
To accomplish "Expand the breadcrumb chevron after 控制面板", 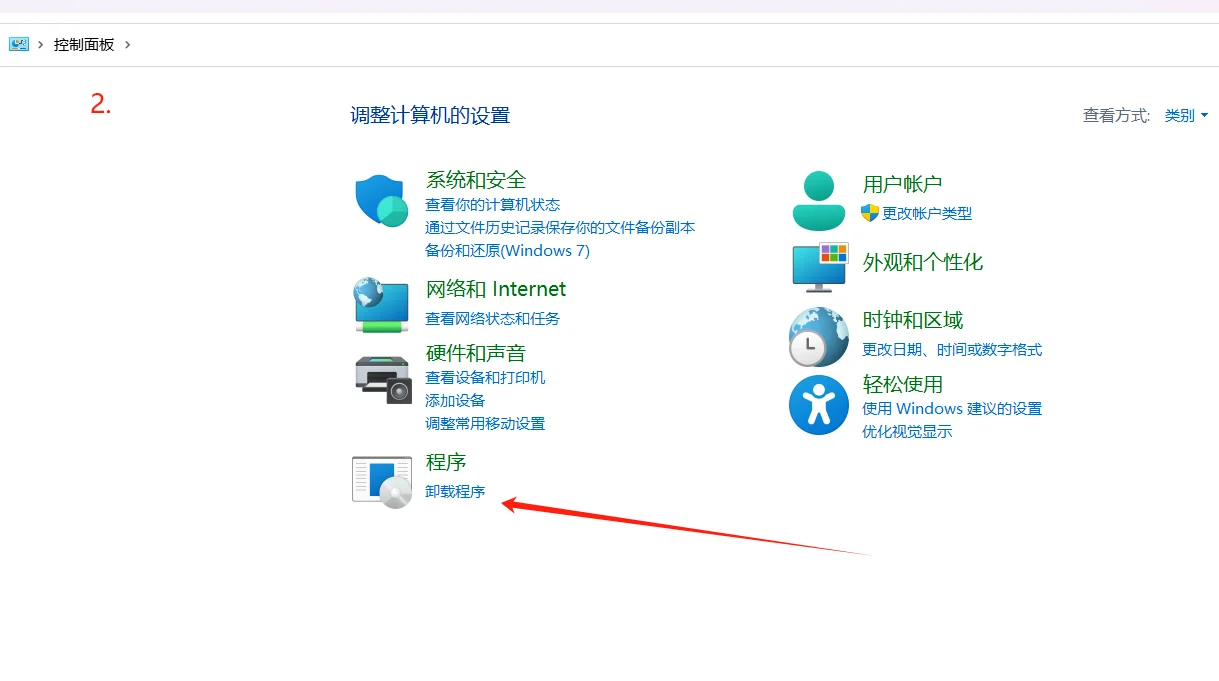I will pos(126,44).
